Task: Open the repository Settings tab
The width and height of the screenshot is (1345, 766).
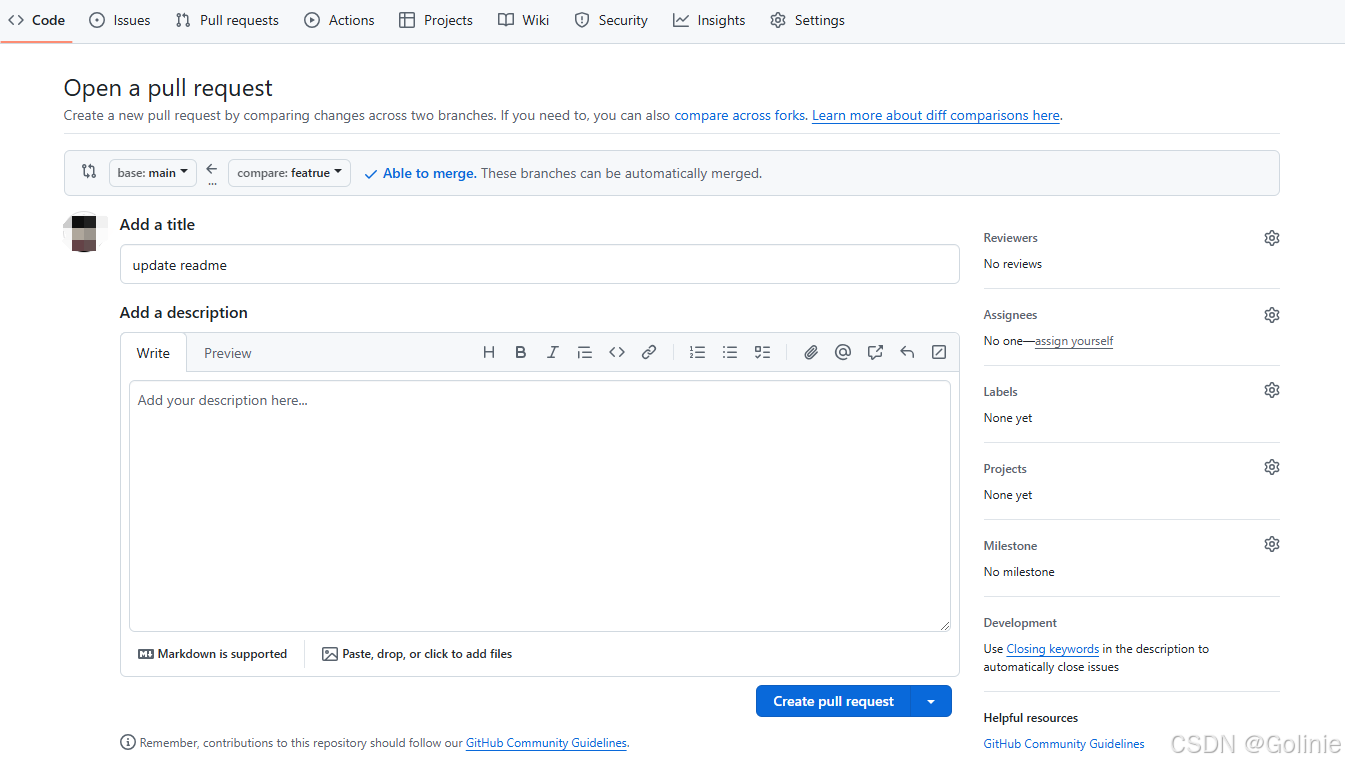Action: click(807, 20)
